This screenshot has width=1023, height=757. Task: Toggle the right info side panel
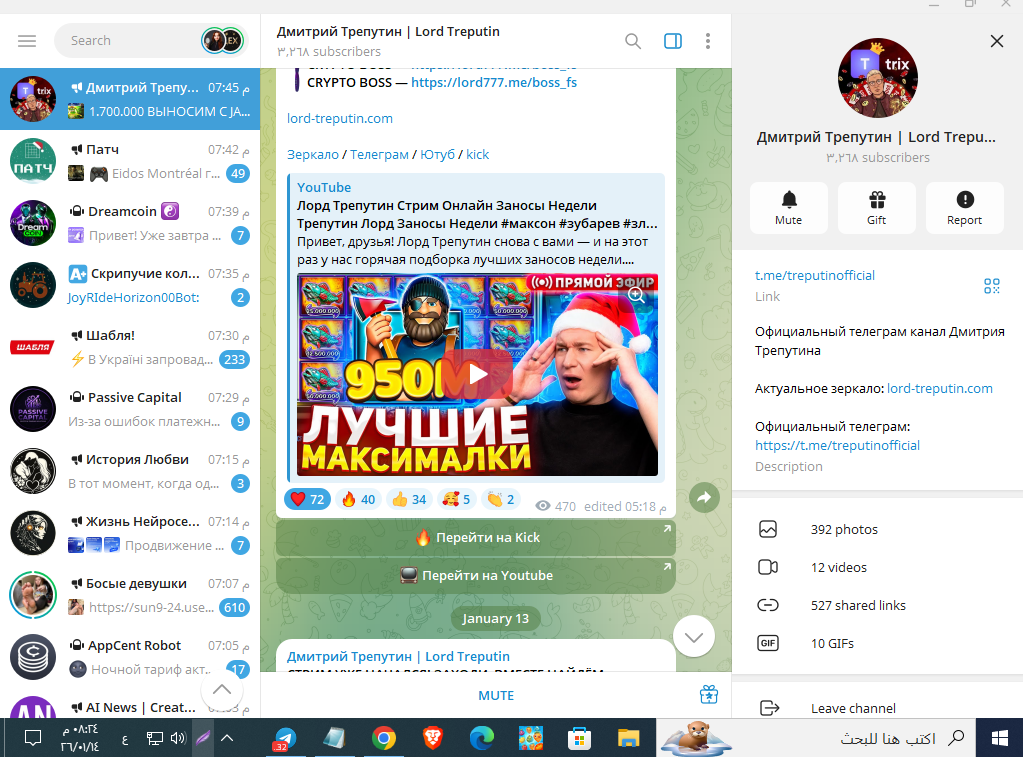673,41
